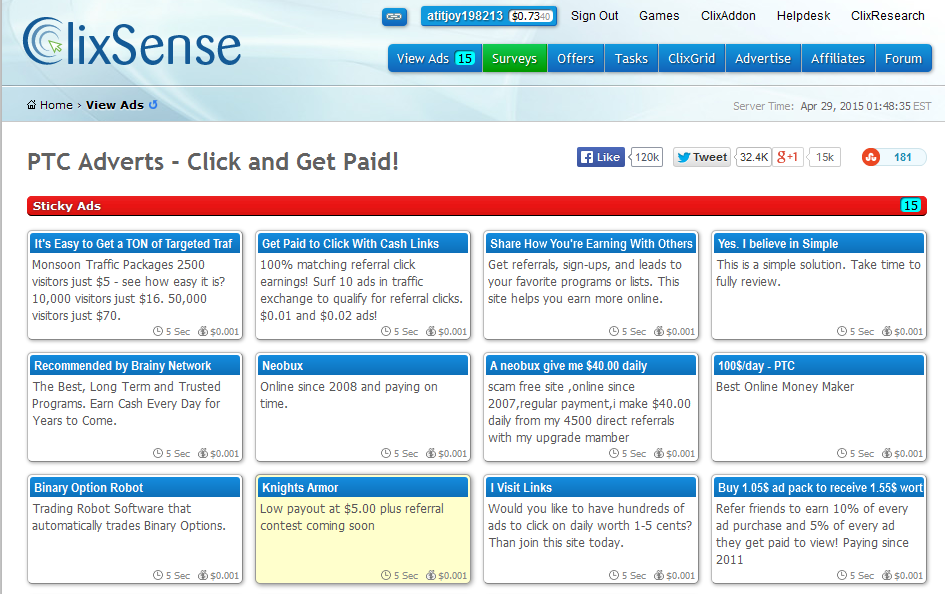Viewport: 945px width, 594px height.
Task: Click the 15 badge on the Sticky Ads bar
Action: [911, 205]
